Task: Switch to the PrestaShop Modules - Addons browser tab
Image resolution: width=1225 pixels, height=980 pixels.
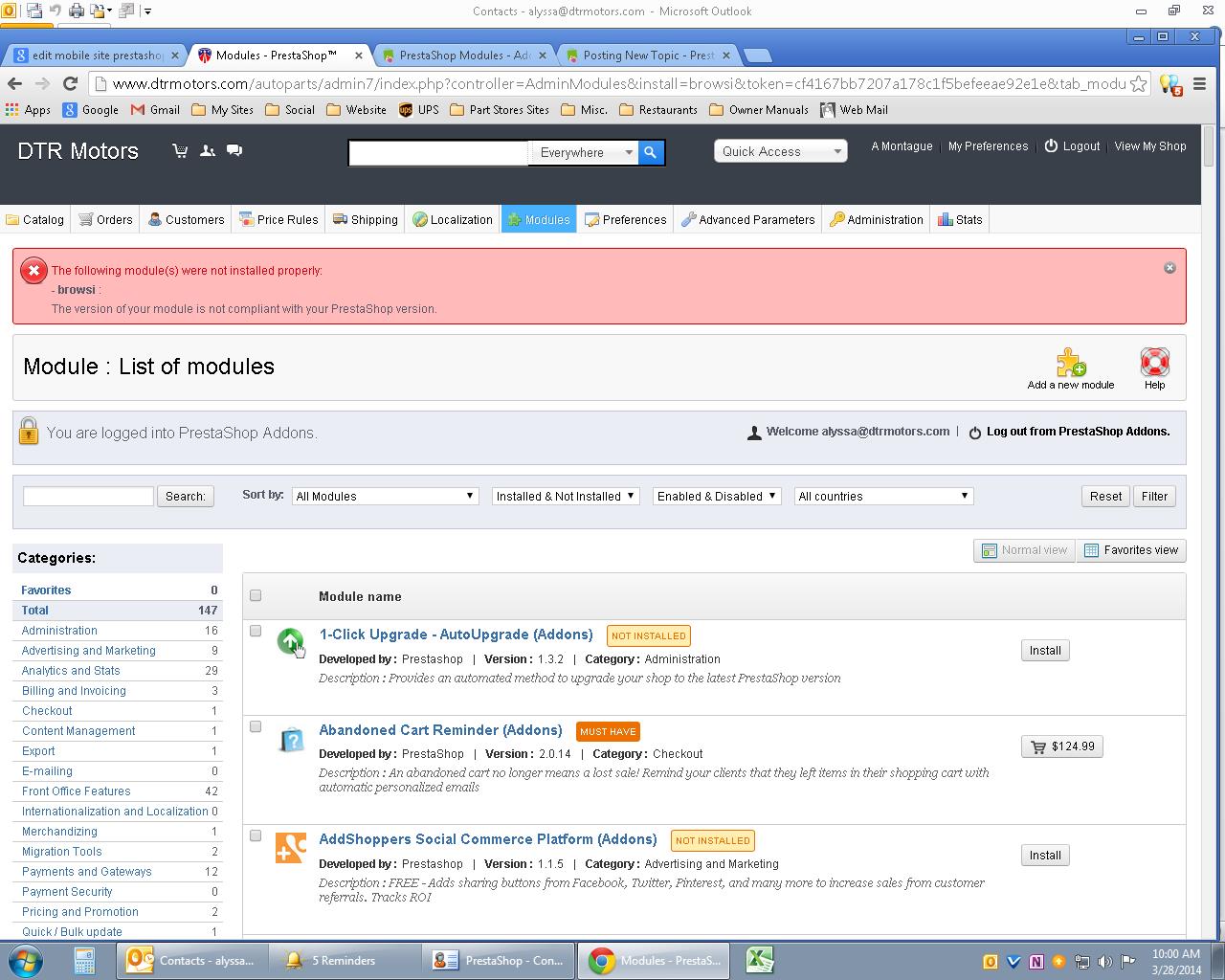Action: [x=465, y=56]
